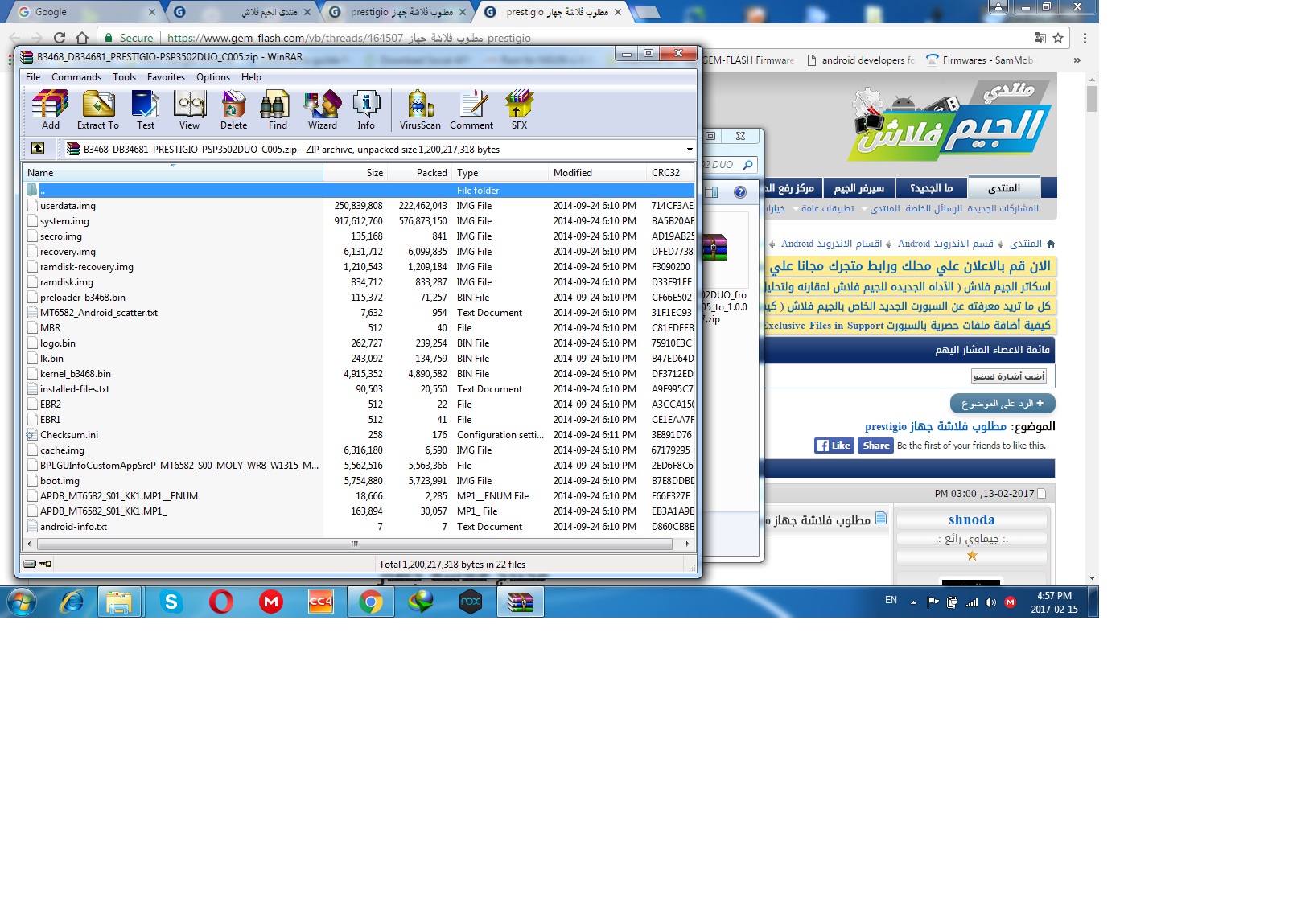Screen dimensions: 1301x924
Task: Click the المنتدى forum navigation tab
Action: (1004, 188)
